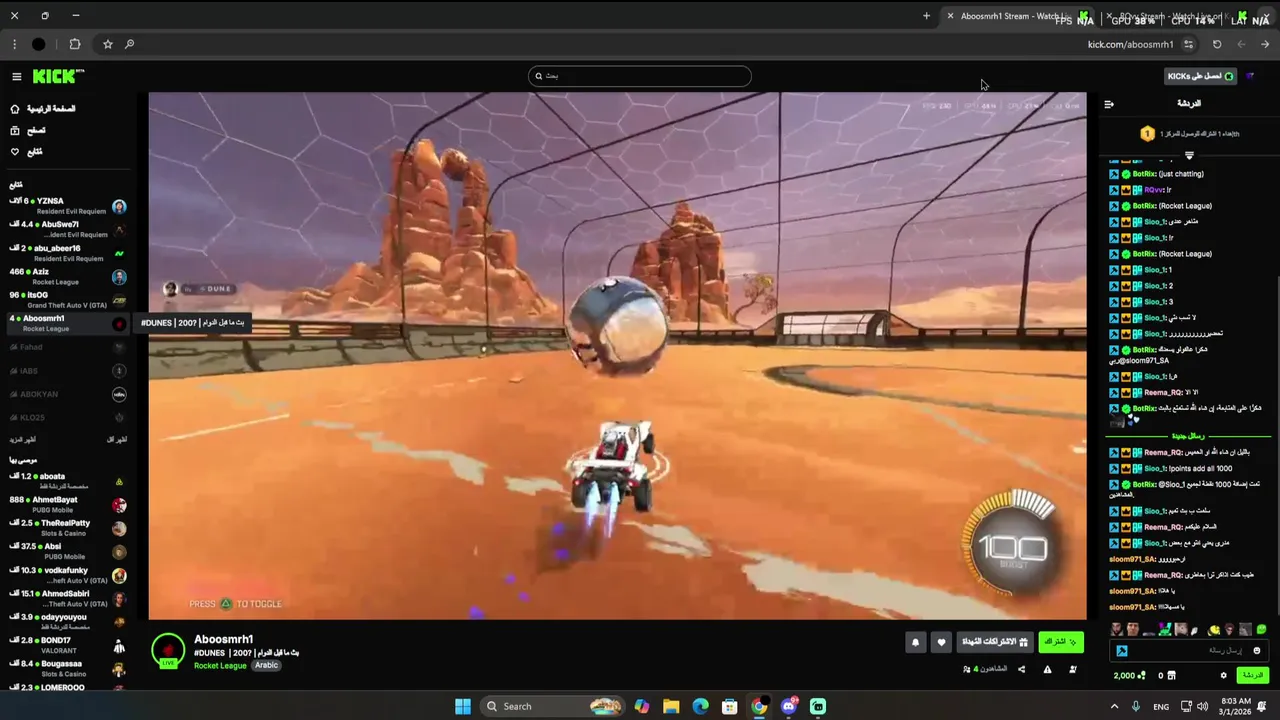Image resolution: width=1280 pixels, height=720 pixels.
Task: Expand show more followed channels
Action: coord(22,440)
